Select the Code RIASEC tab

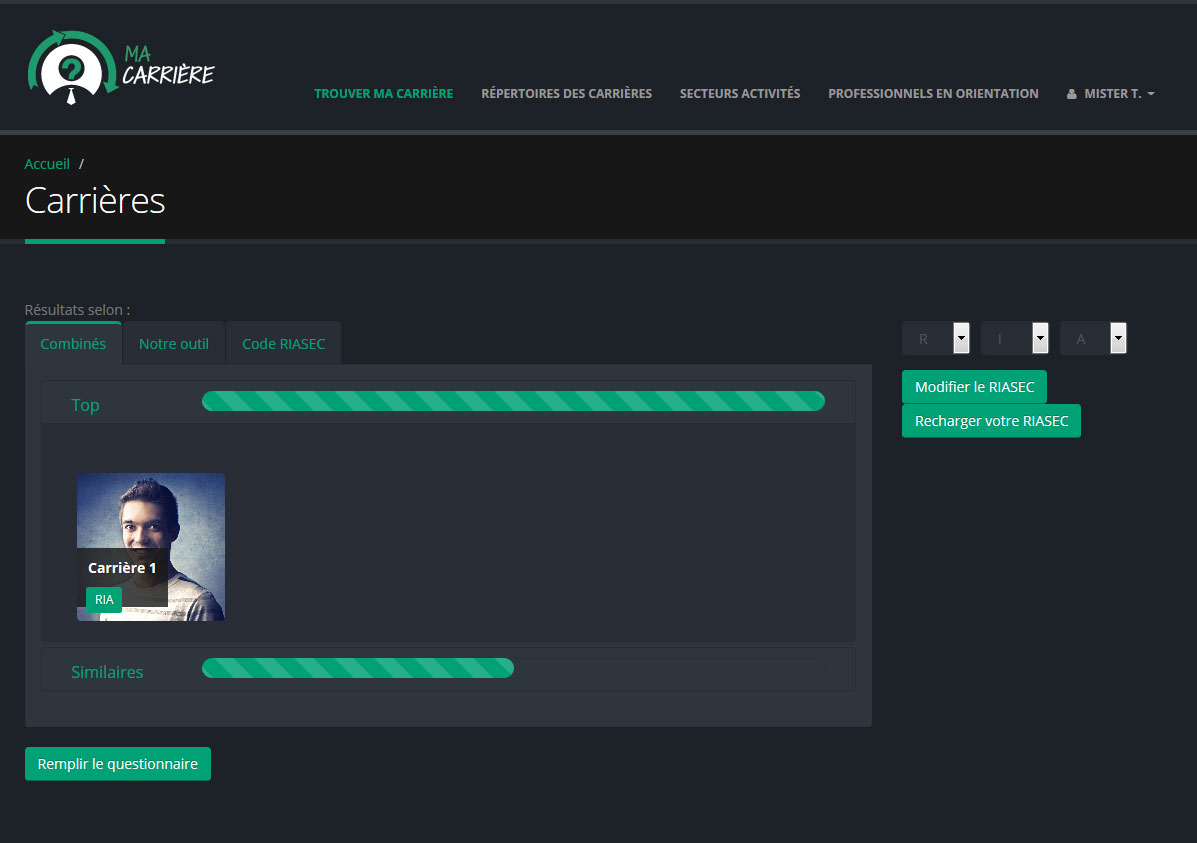[283, 344]
